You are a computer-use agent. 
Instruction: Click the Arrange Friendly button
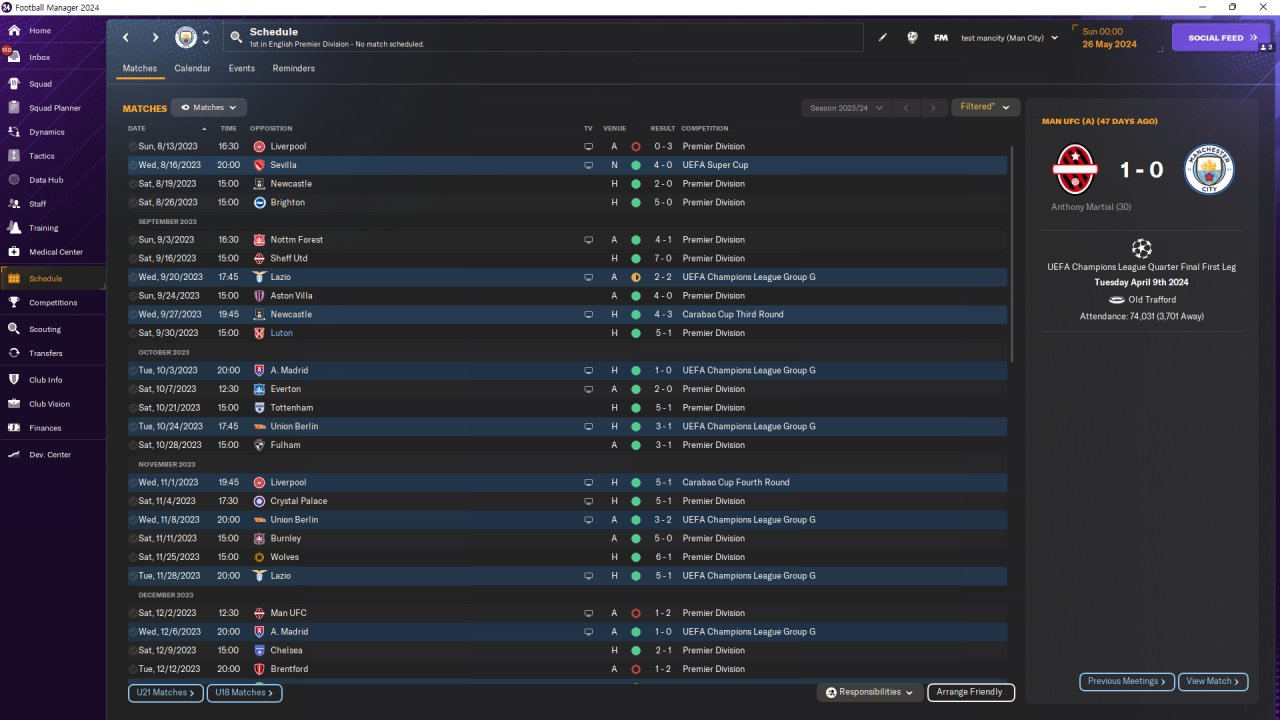tap(971, 692)
